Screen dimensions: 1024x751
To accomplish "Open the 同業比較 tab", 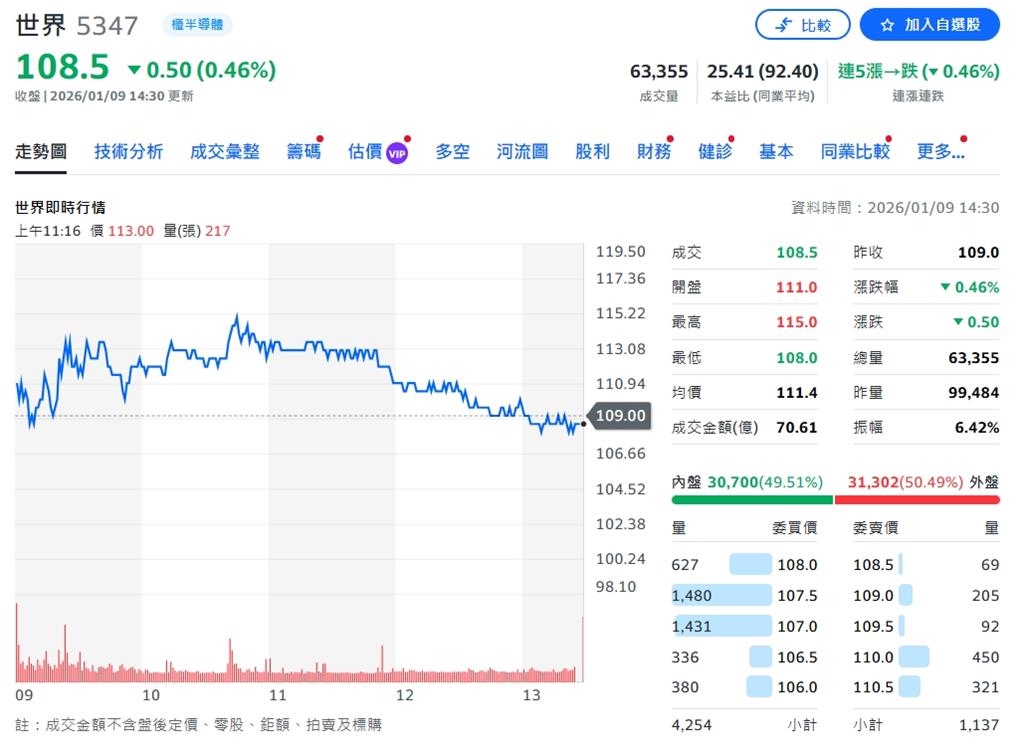I will [x=854, y=150].
